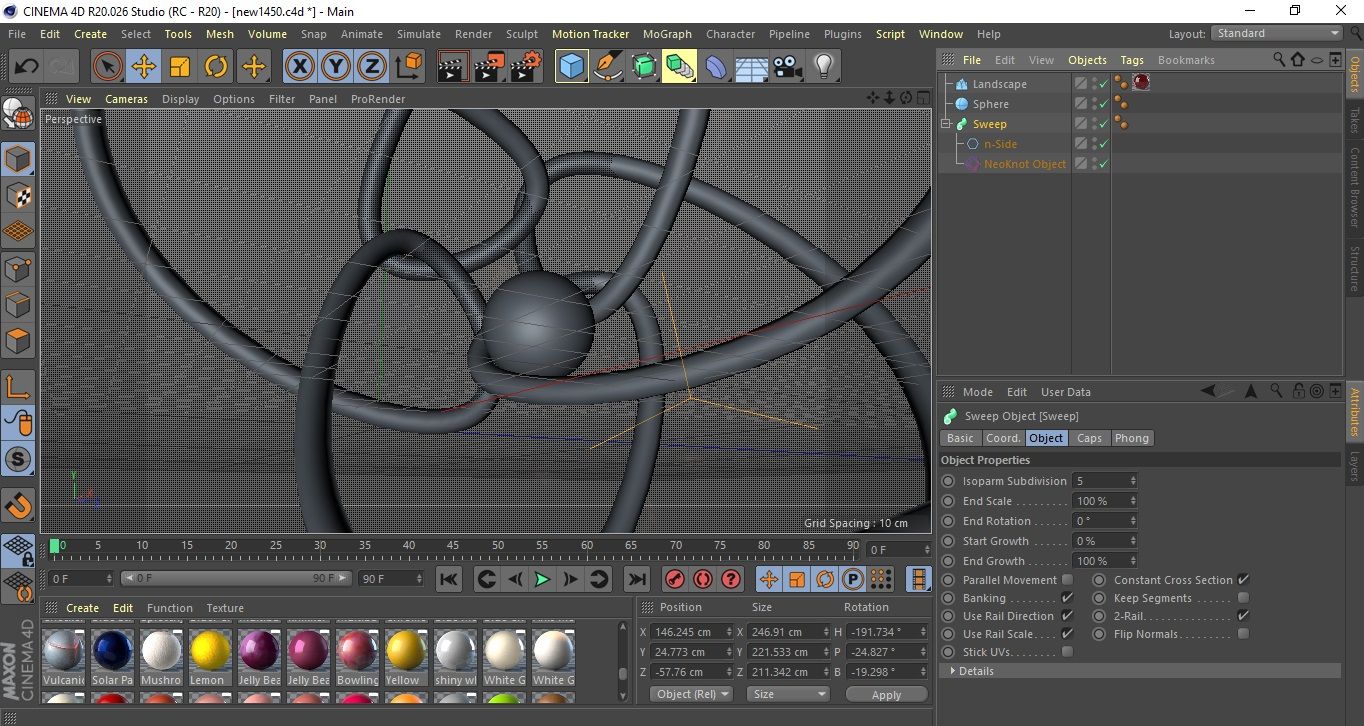This screenshot has height=726, width=1364.
Task: Toggle the X-axis lock icon
Action: point(299,67)
